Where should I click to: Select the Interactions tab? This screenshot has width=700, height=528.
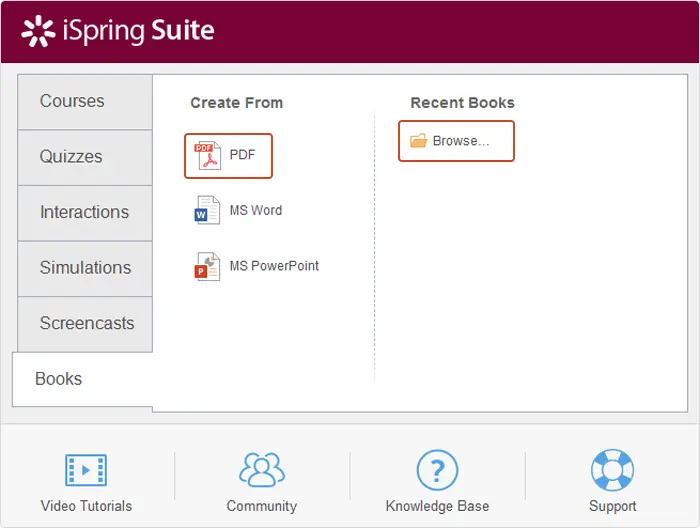coord(85,213)
